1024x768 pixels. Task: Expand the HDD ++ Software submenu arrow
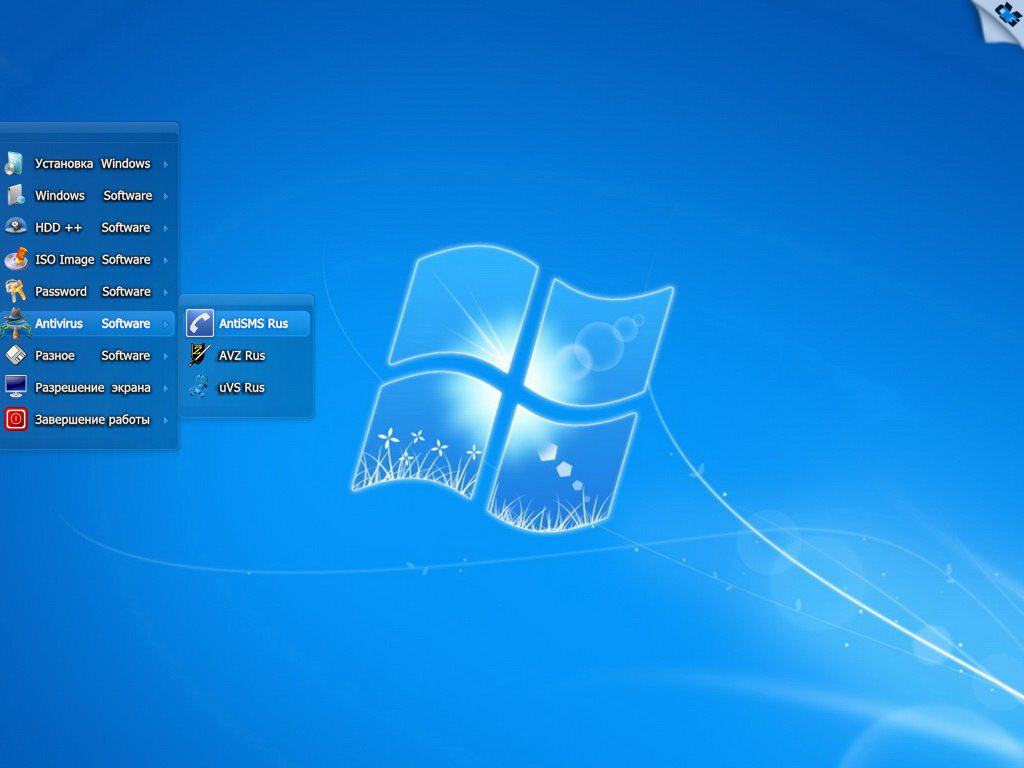(x=166, y=228)
